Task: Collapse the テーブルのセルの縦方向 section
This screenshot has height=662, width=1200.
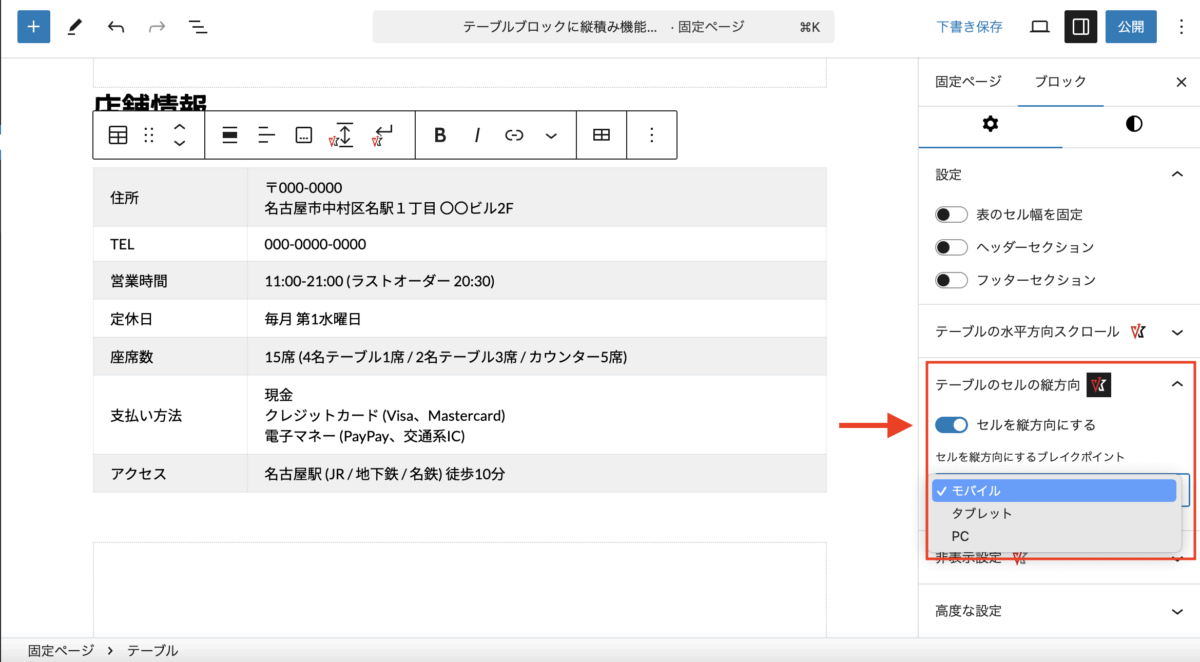Action: pos(1177,384)
